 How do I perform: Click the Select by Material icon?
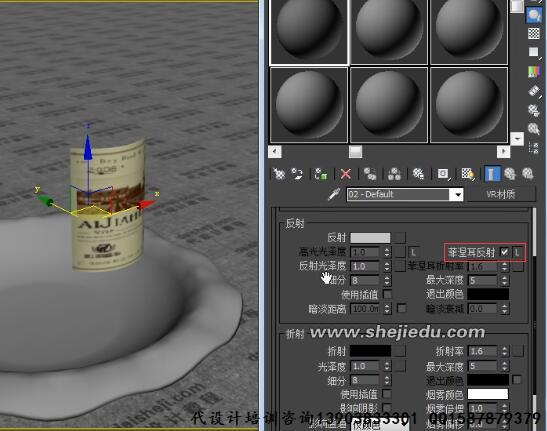533,129
